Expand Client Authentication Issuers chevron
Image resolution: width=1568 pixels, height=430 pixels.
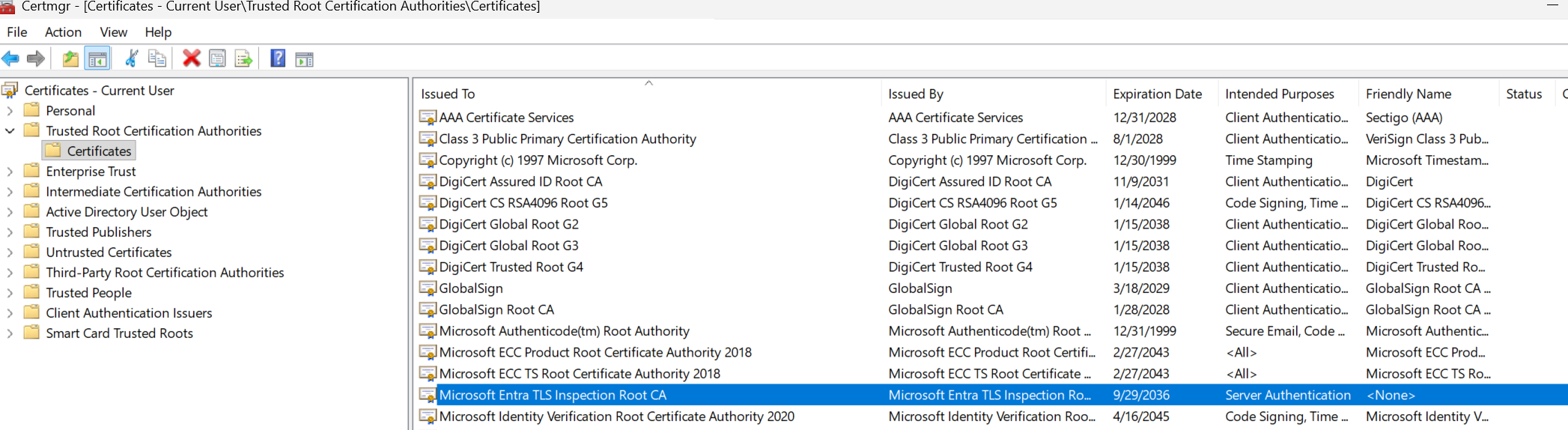point(10,313)
